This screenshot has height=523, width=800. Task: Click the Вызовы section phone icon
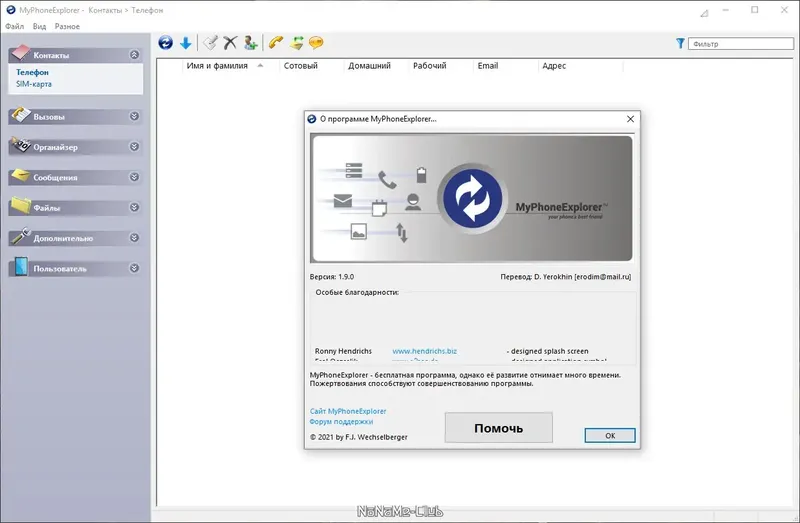tap(21, 115)
